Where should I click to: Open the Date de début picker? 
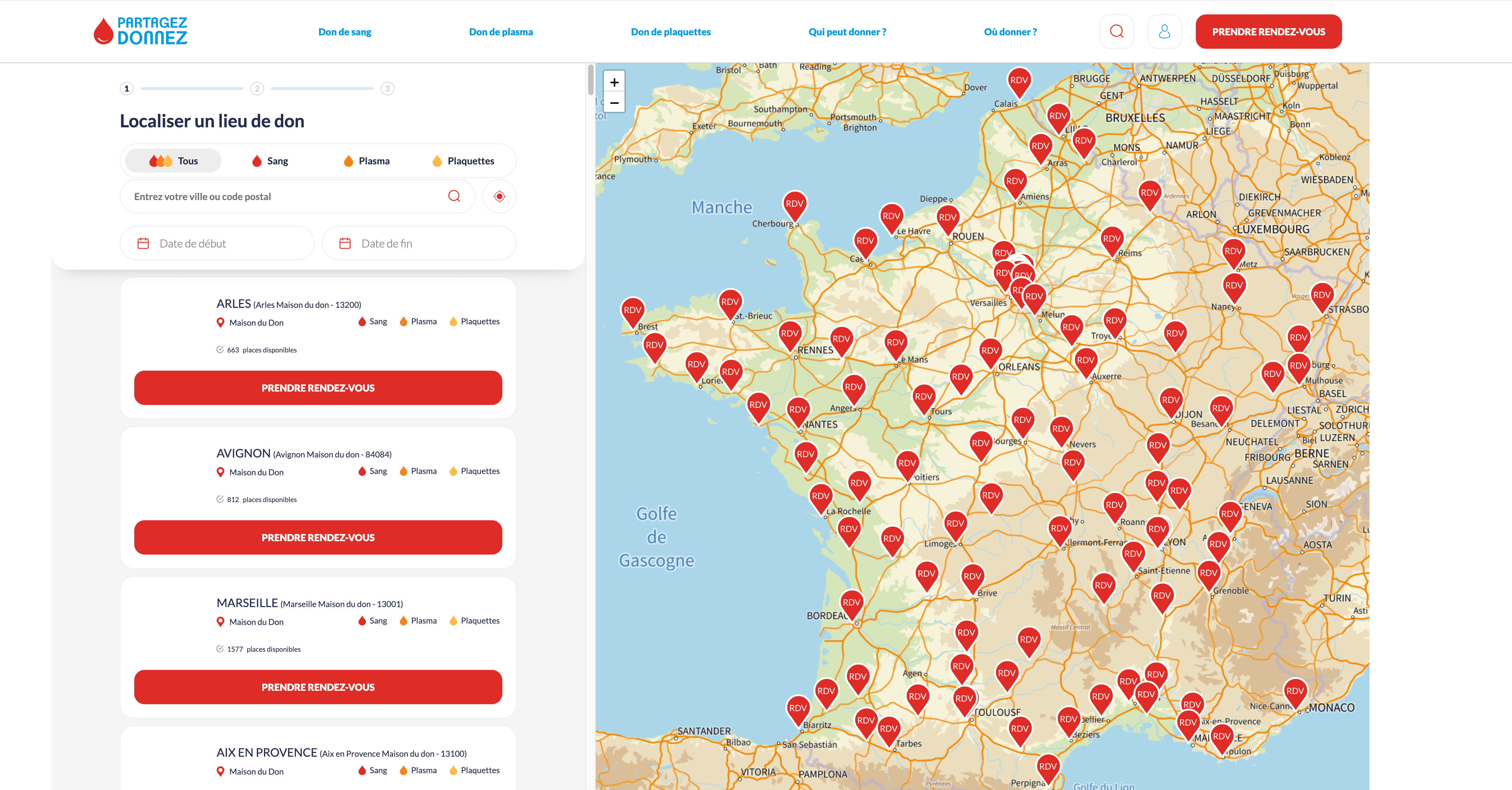pyautogui.click(x=217, y=242)
